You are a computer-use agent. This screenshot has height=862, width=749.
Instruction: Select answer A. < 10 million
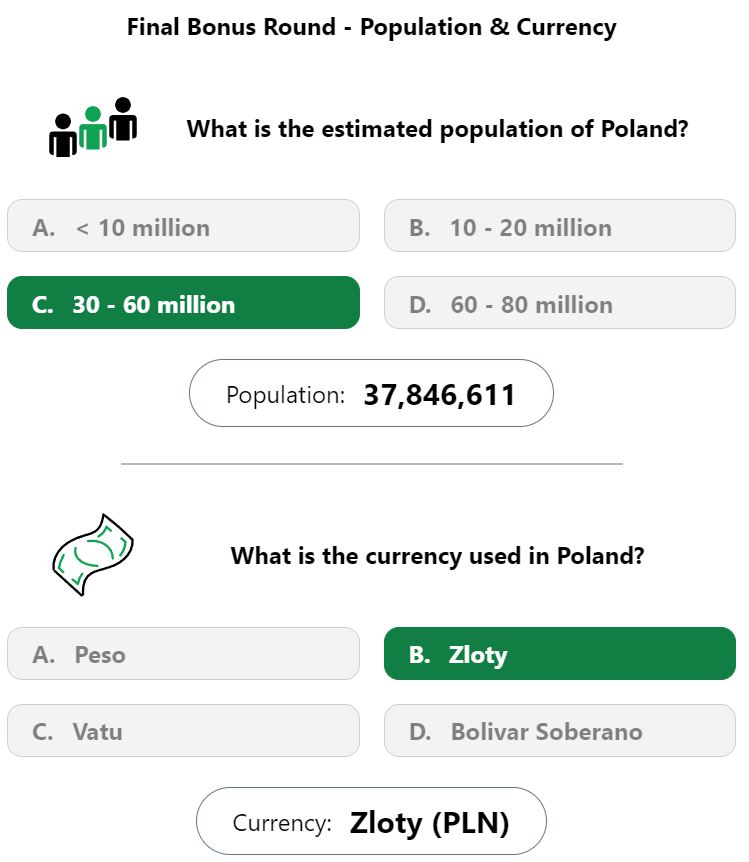183,226
